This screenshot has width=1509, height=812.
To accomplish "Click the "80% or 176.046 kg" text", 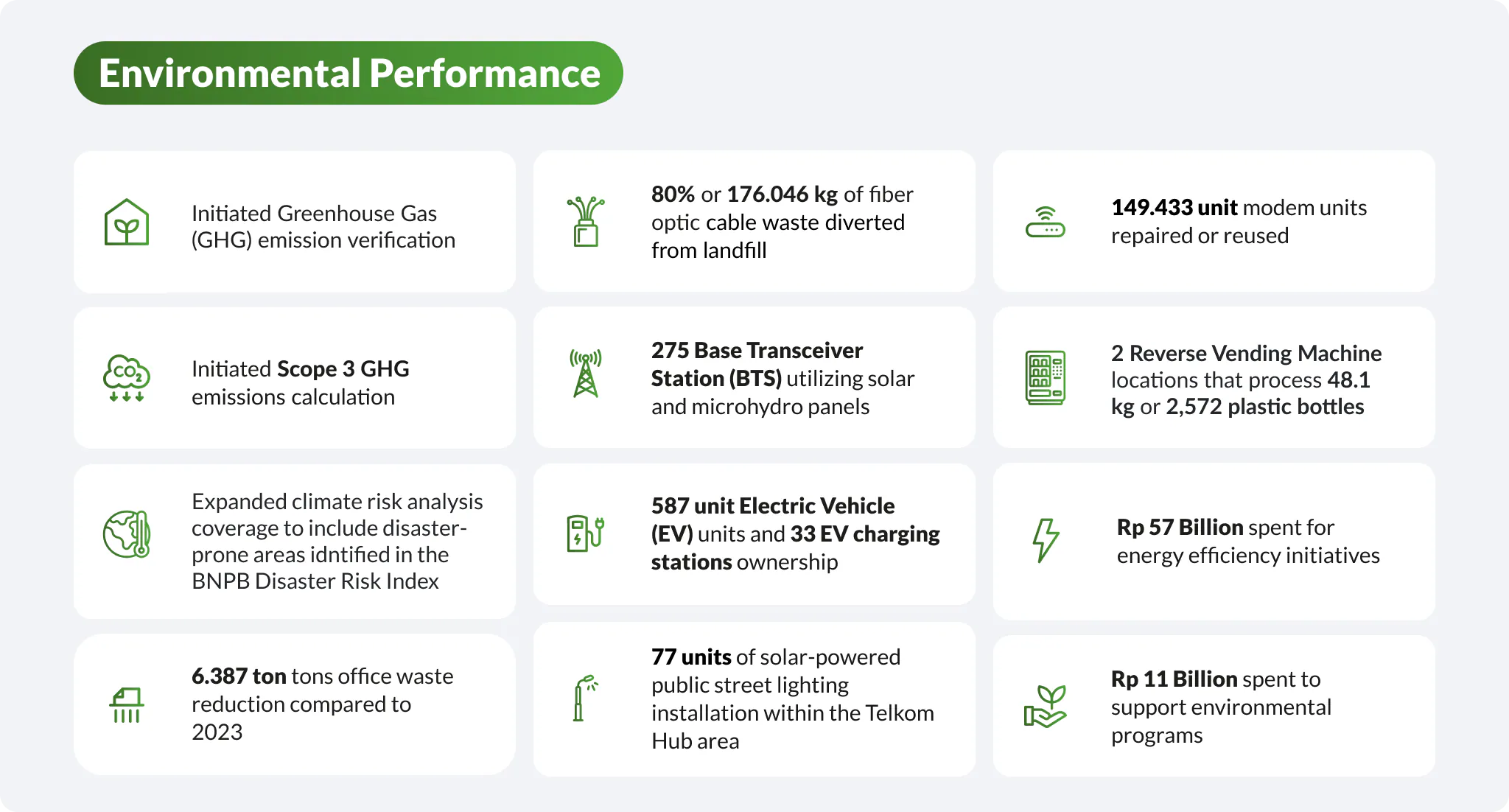I will (744, 195).
